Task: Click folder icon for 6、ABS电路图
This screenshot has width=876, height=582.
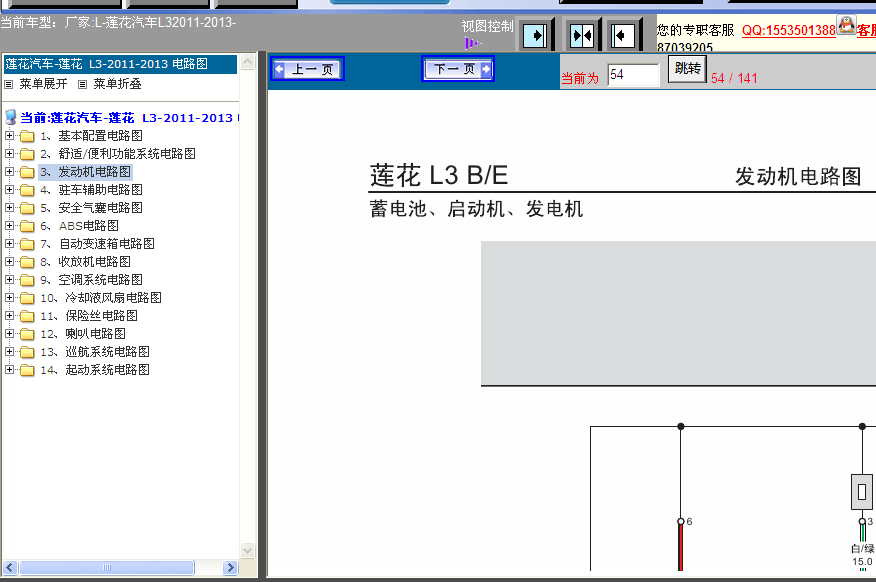Action: [x=27, y=226]
